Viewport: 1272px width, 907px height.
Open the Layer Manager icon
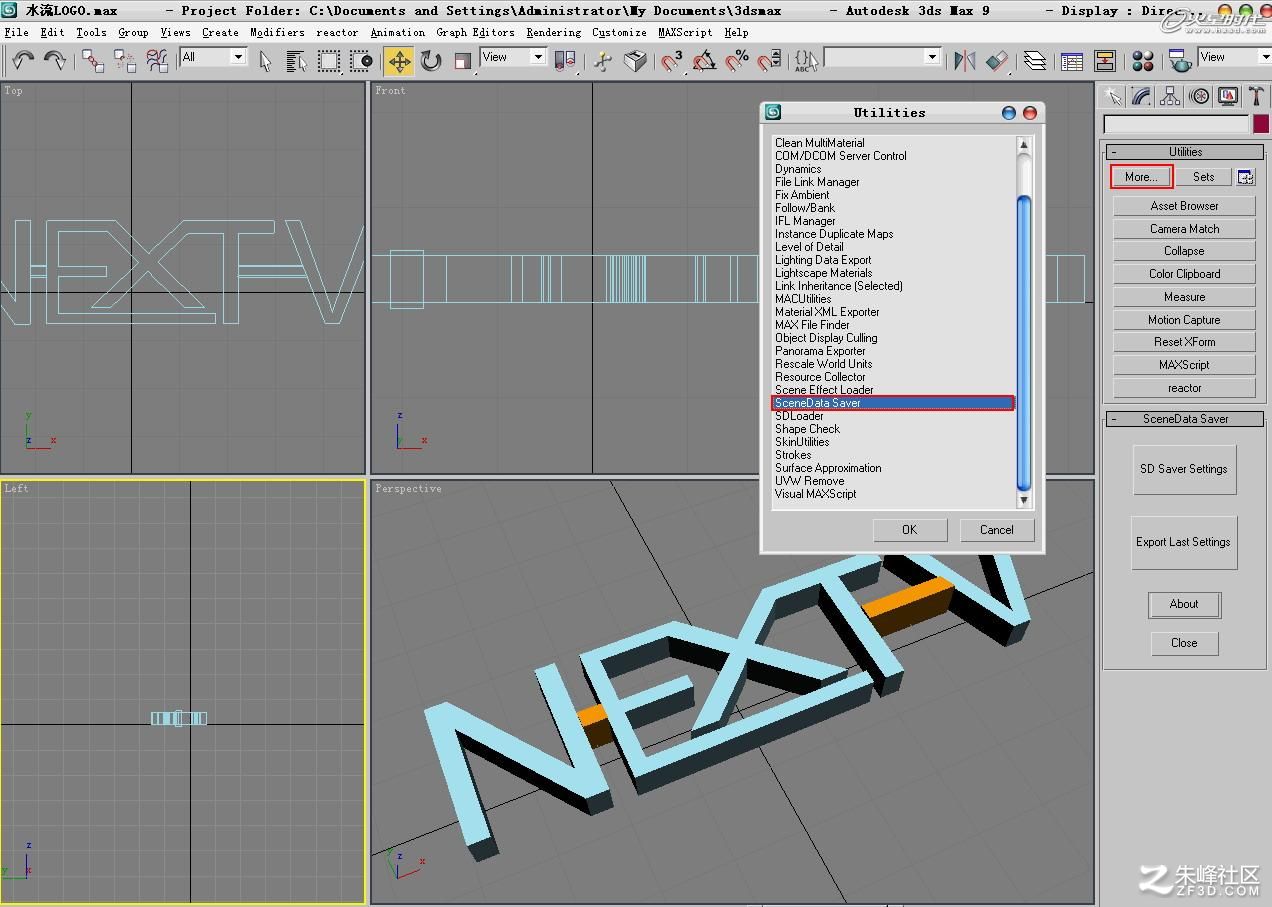click(1035, 61)
